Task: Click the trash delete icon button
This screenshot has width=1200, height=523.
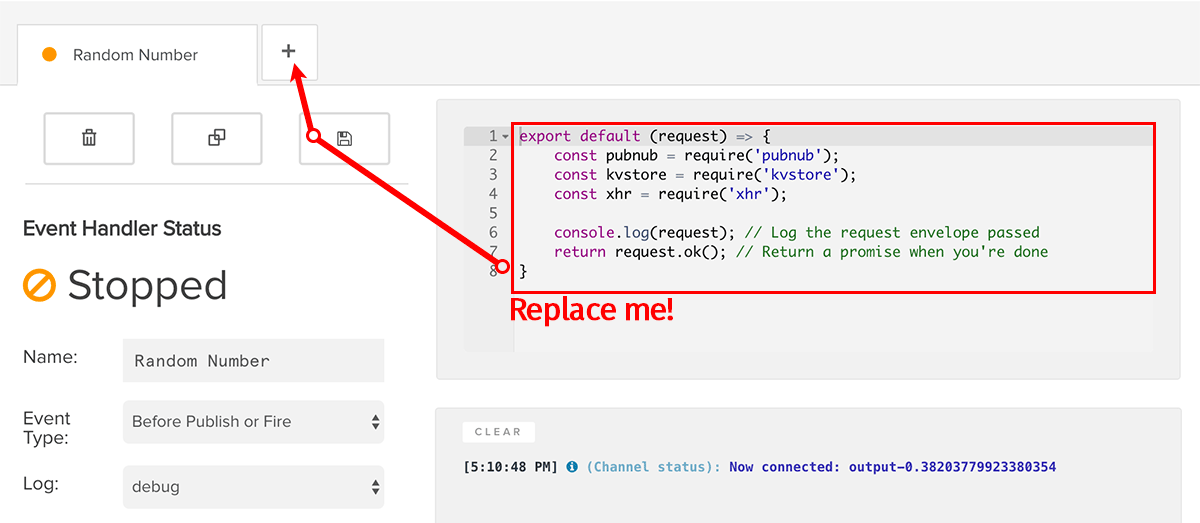Action: tap(89, 138)
